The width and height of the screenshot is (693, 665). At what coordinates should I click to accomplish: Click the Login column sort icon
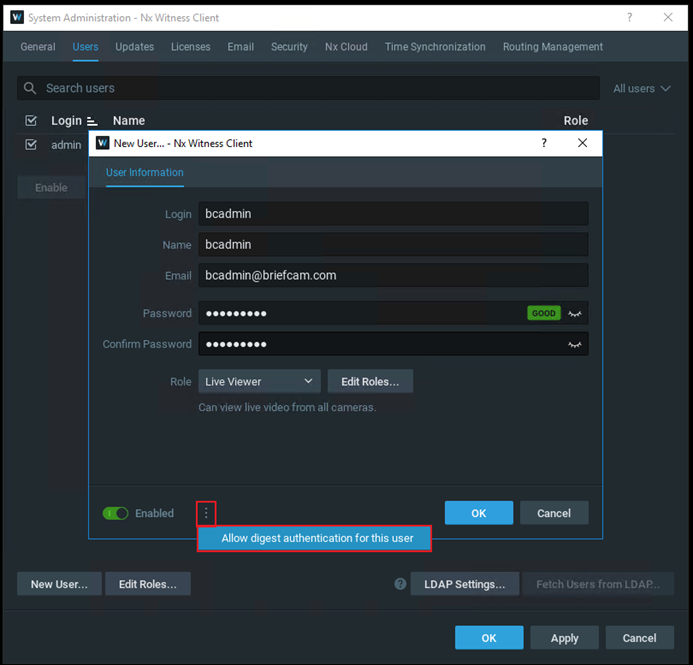pyautogui.click(x=92, y=121)
